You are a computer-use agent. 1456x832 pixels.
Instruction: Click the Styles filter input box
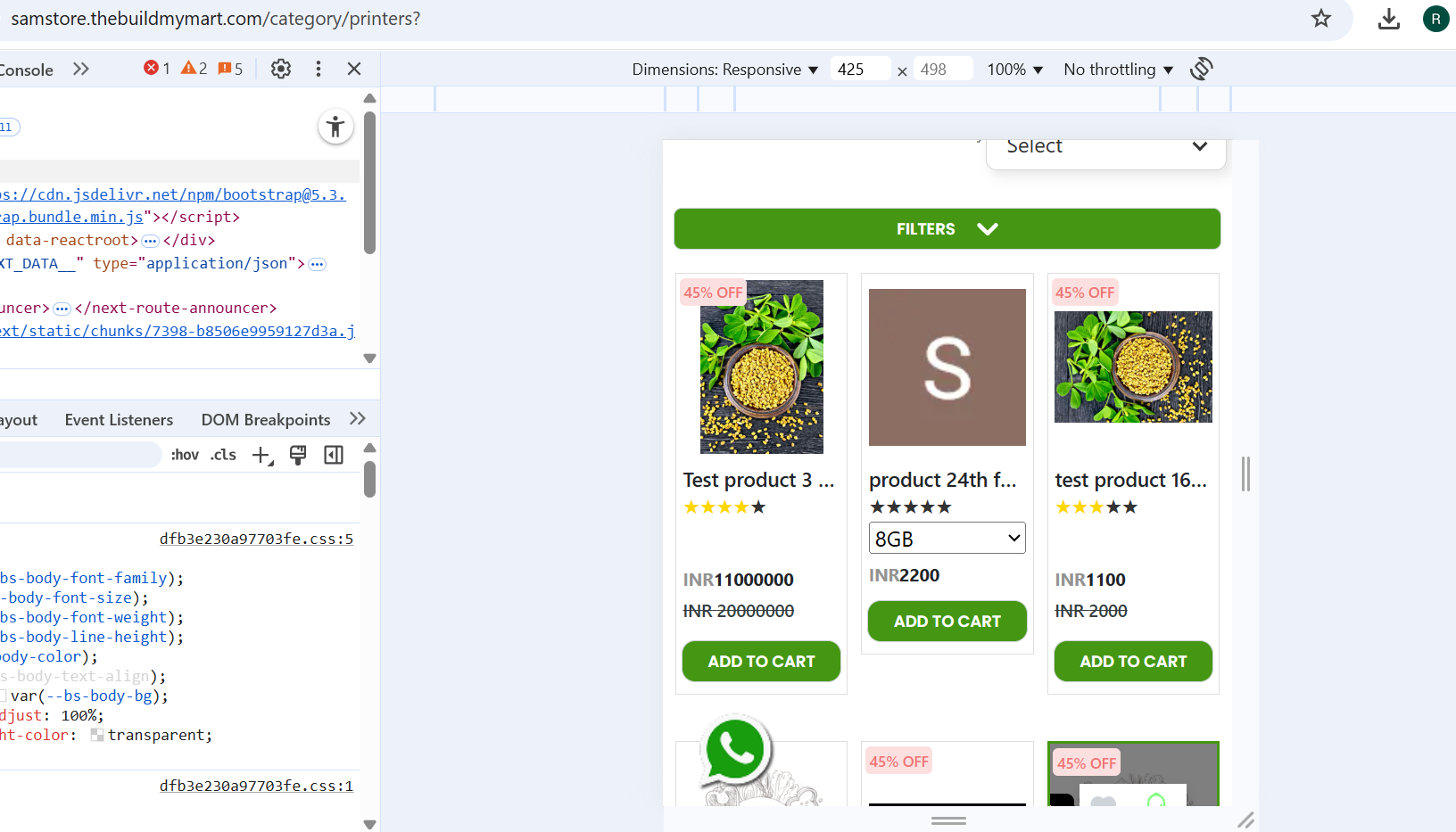(x=80, y=455)
